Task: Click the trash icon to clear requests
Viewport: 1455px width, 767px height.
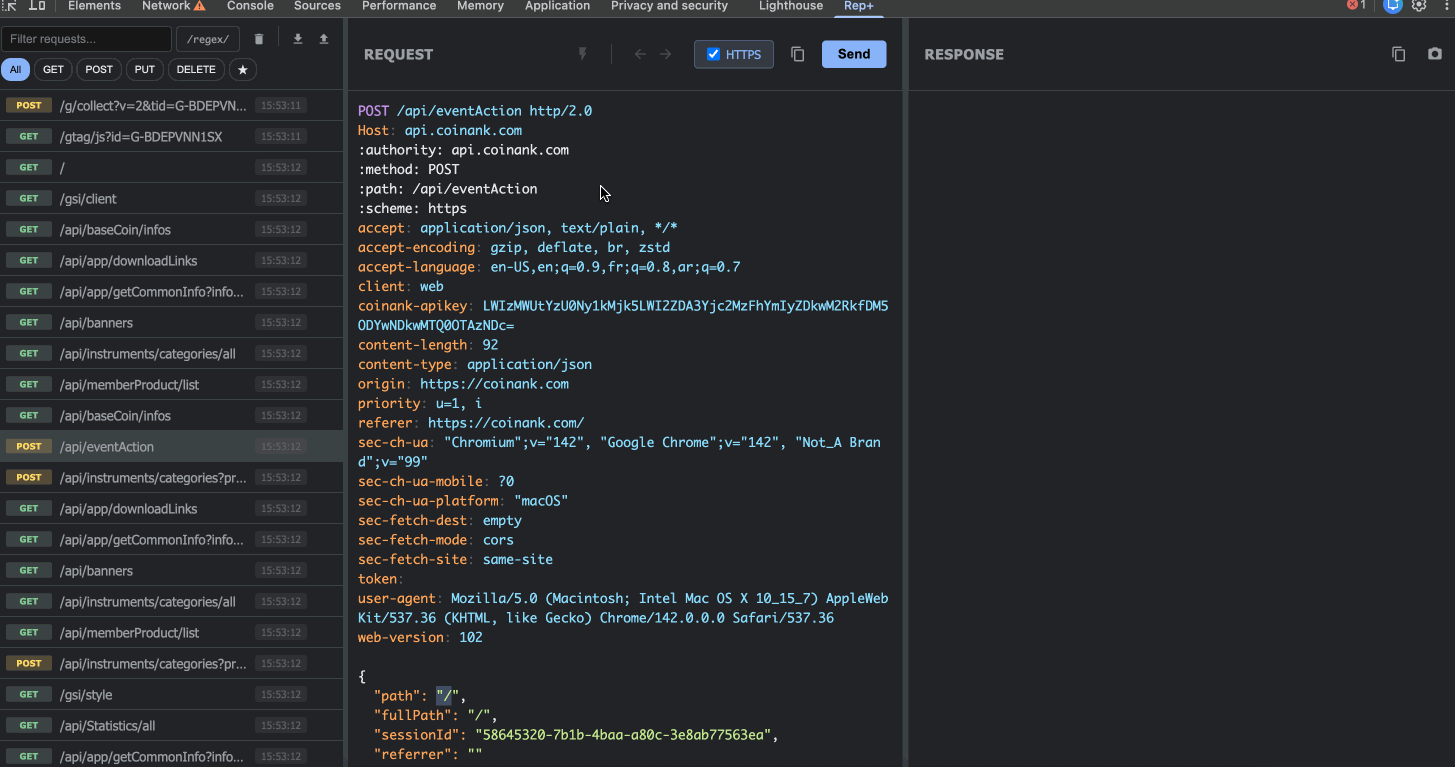Action: (x=259, y=39)
